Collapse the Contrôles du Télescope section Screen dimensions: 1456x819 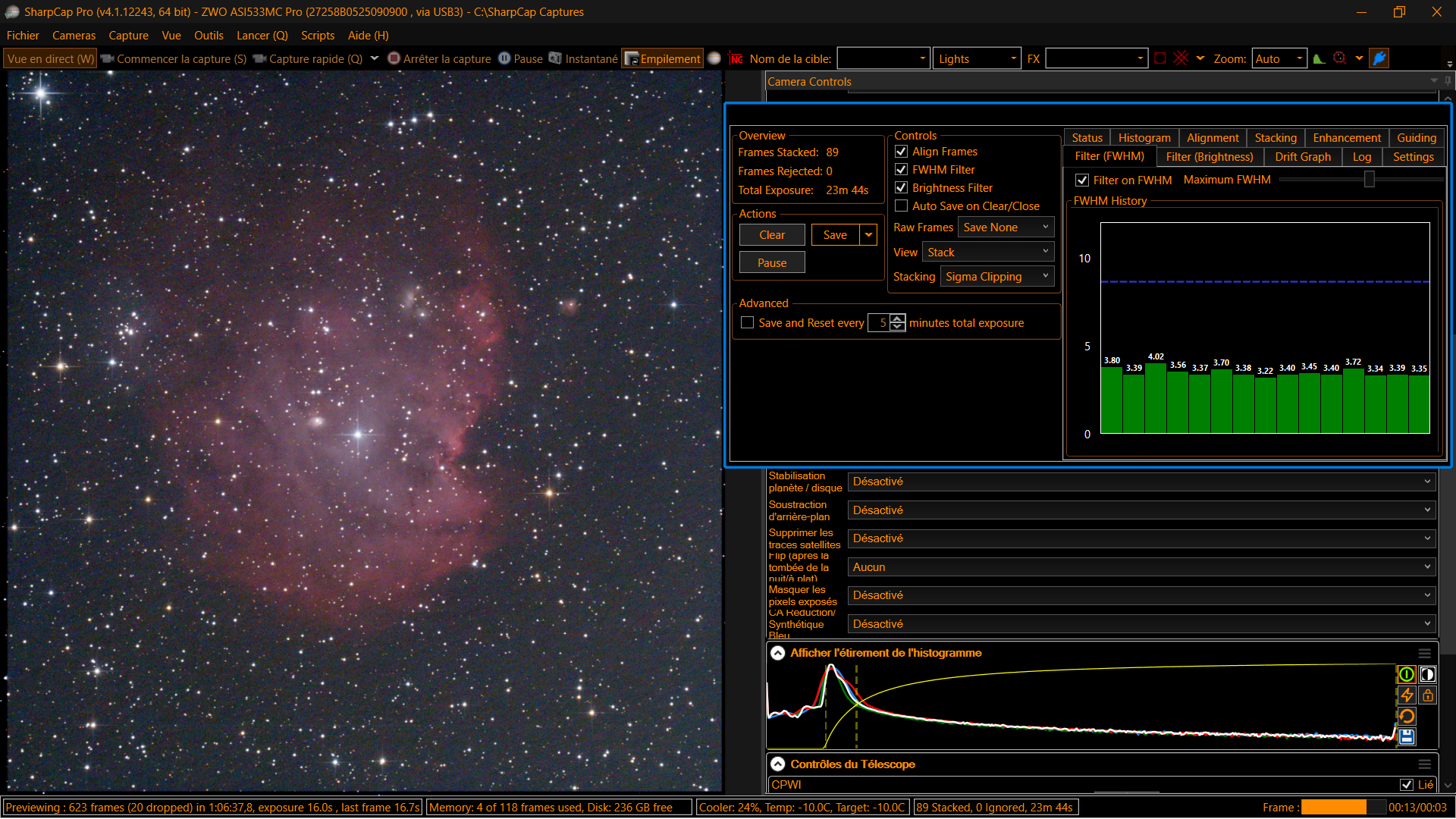(x=778, y=764)
